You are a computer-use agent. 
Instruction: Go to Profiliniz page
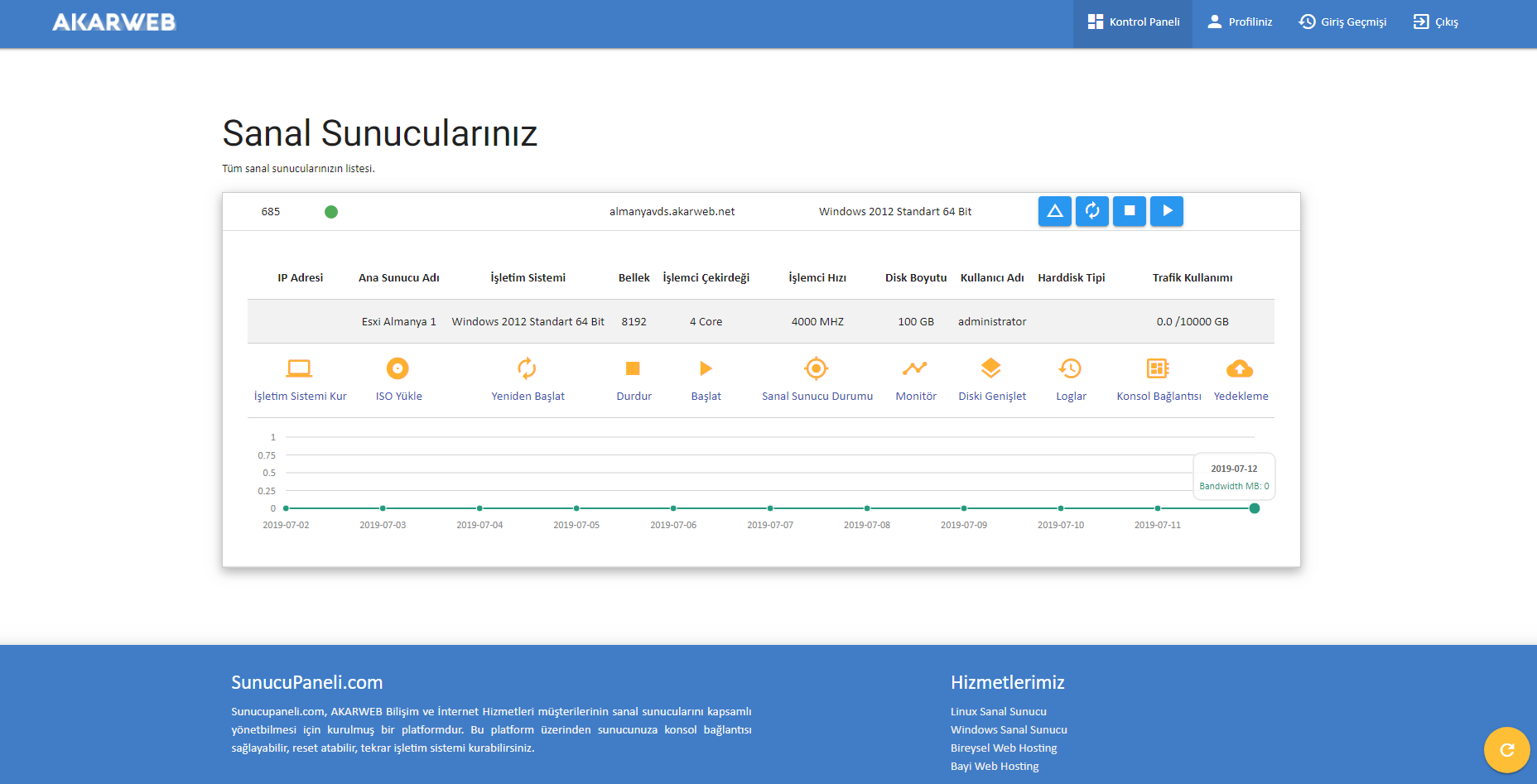pyautogui.click(x=1240, y=22)
